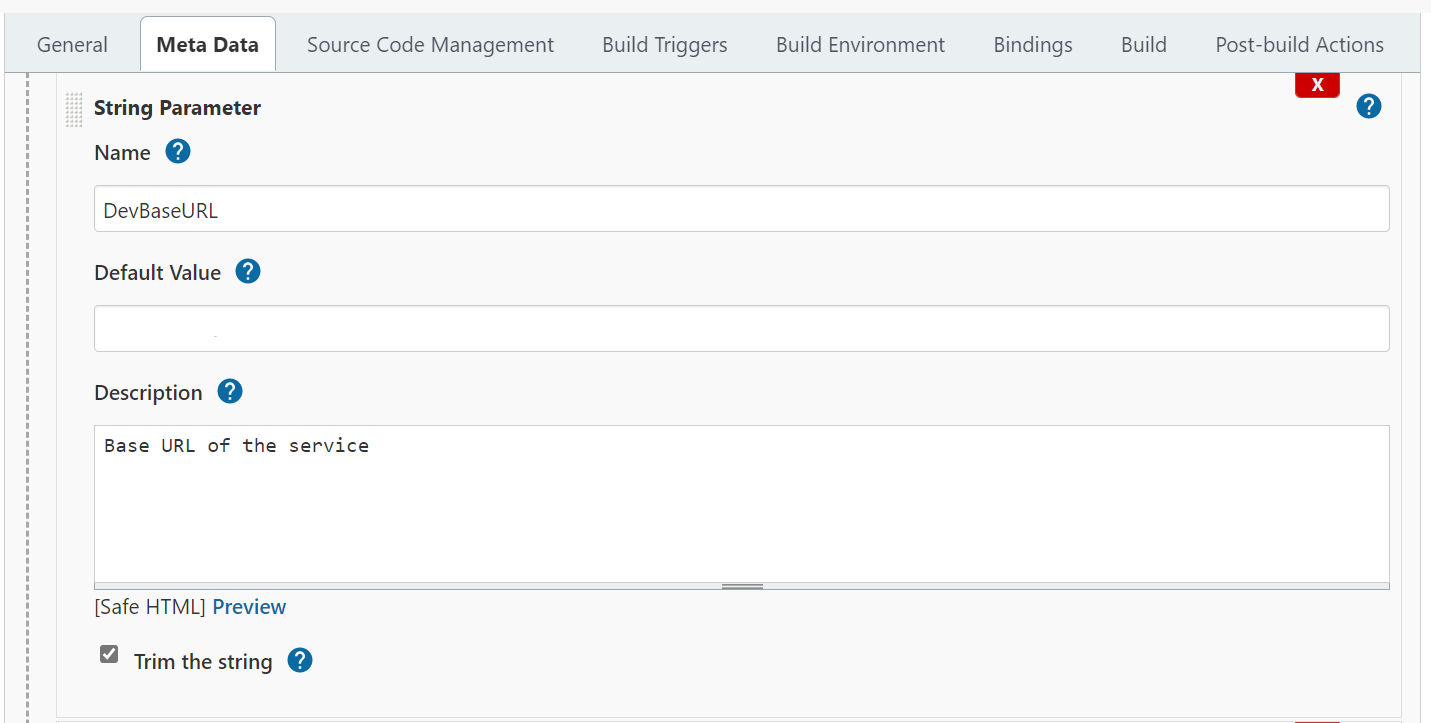Screen dimensions: 1431x723
Task: Open help for Default Value field
Action: click(248, 271)
